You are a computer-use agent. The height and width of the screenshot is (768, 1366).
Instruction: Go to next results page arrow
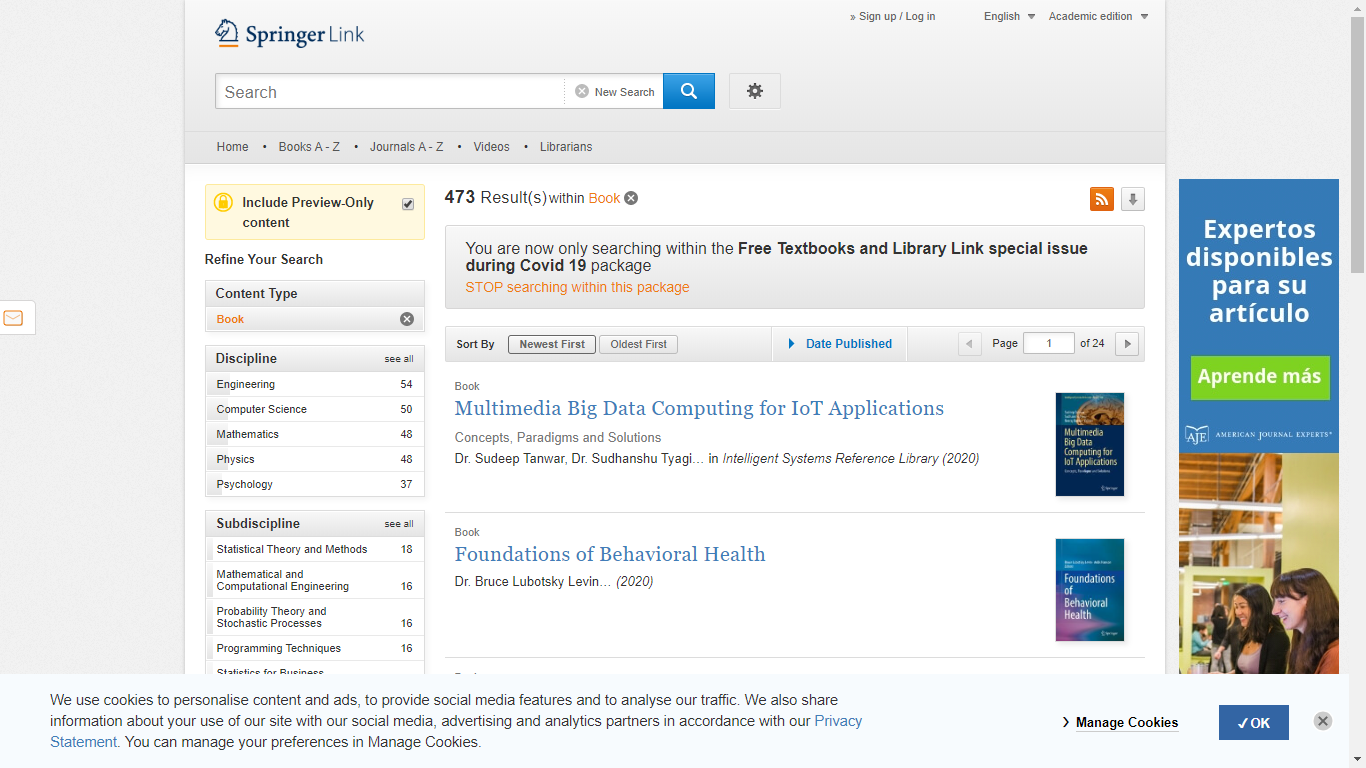[1126, 344]
